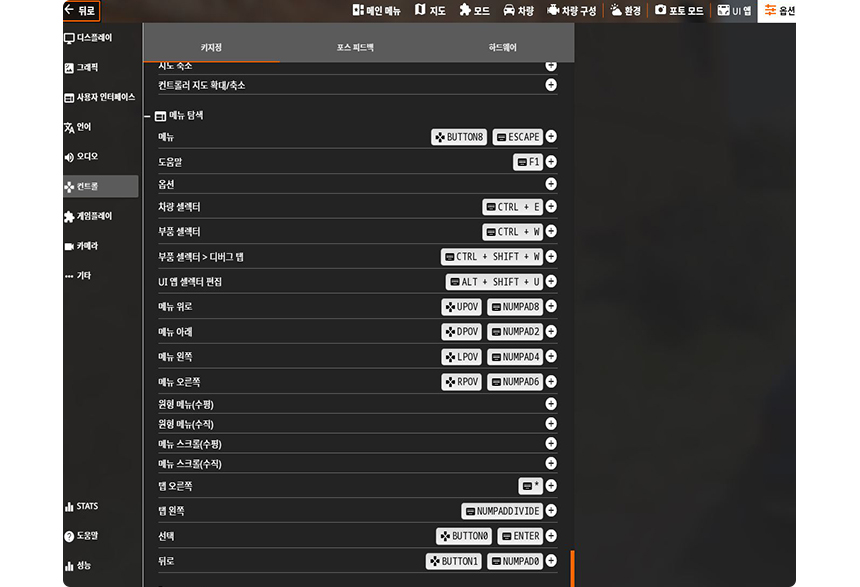The image size is (860, 587).
Task: Click the orange scrollbar in the bindings list
Action: pos(571,567)
